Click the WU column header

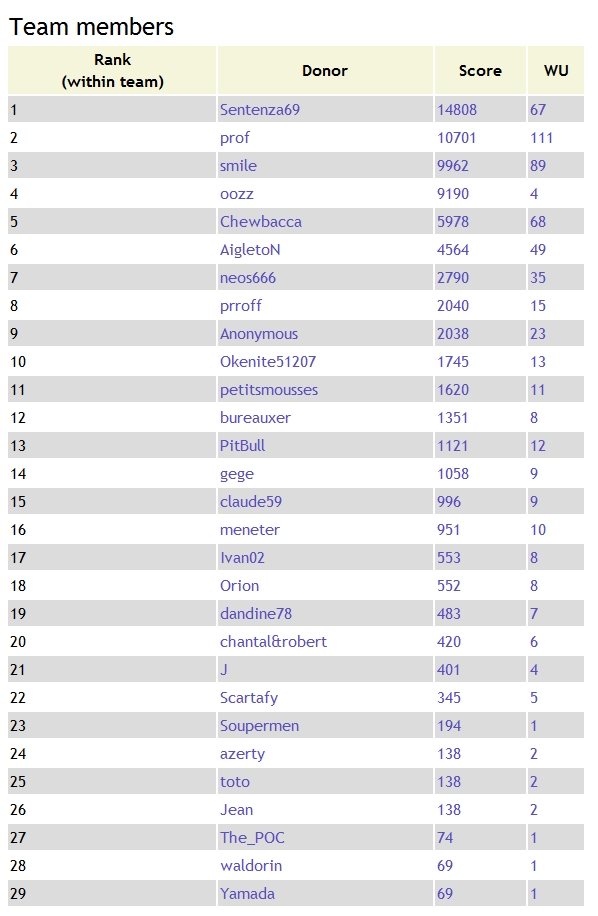tap(556, 71)
